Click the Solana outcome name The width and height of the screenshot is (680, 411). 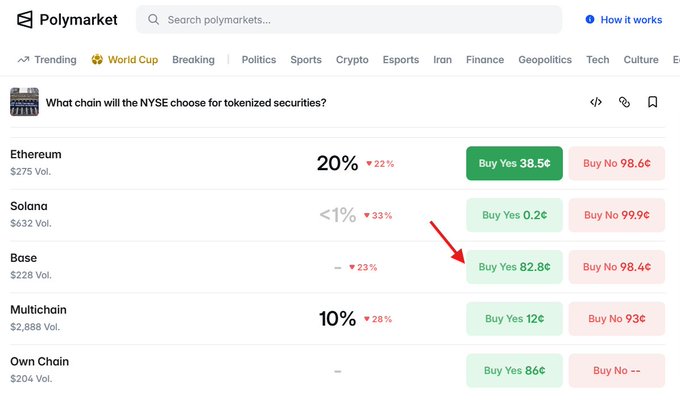(29, 206)
